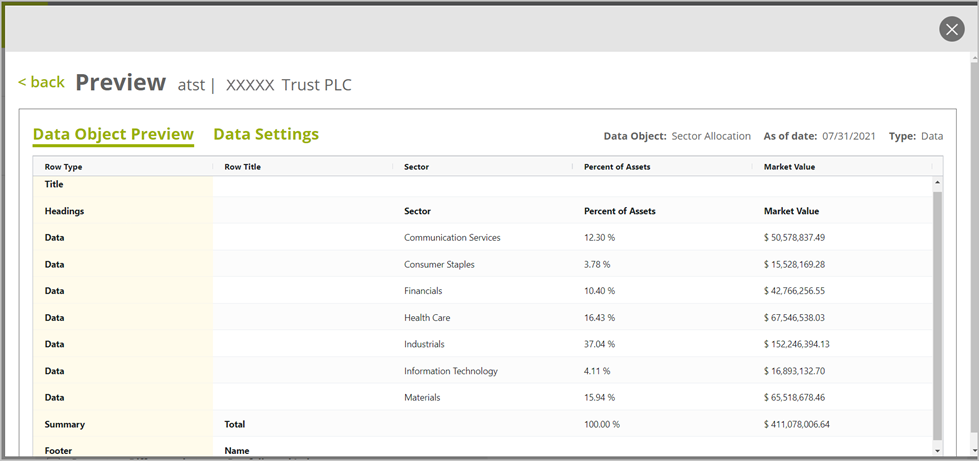The image size is (979, 462).
Task: Open the Data Settings tab
Action: coord(266,134)
